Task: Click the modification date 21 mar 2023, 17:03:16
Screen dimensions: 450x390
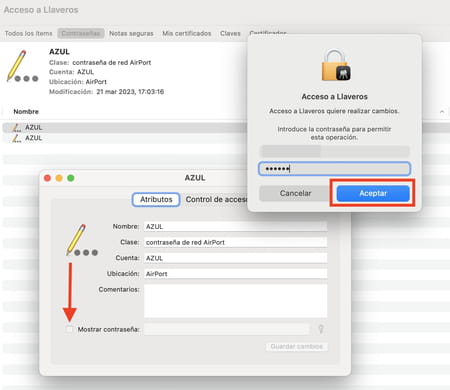Action: click(130, 92)
